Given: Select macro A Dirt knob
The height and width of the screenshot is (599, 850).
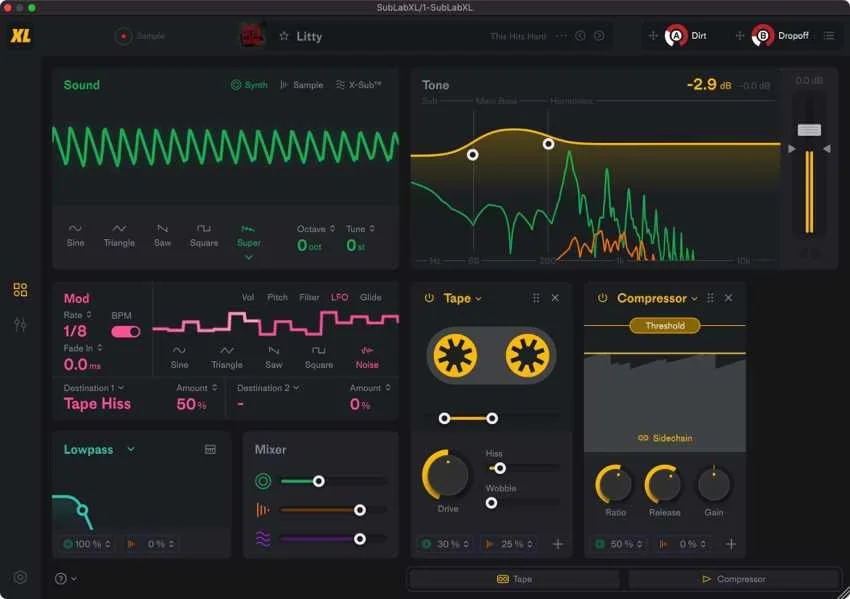Looking at the screenshot, I should [676, 36].
